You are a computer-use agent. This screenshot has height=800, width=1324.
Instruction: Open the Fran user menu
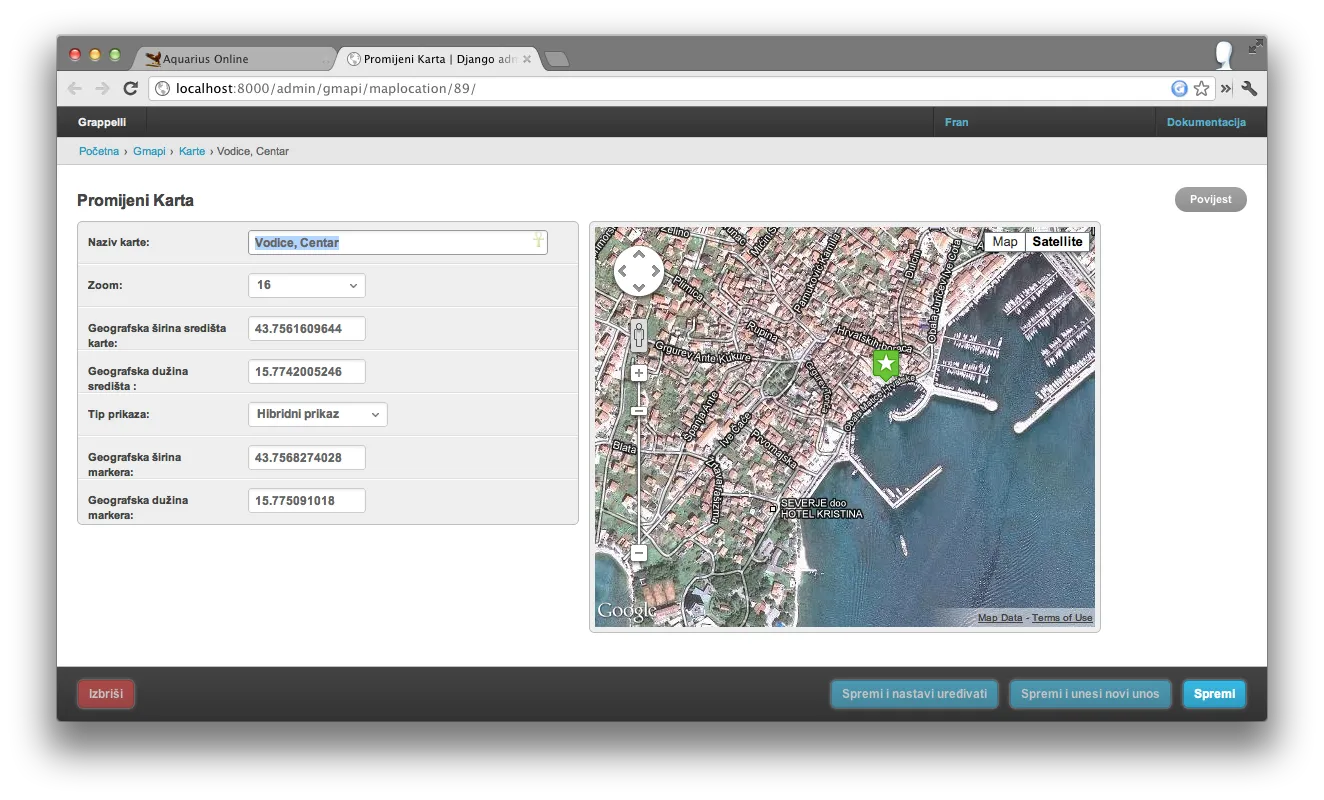pyautogui.click(x=956, y=122)
